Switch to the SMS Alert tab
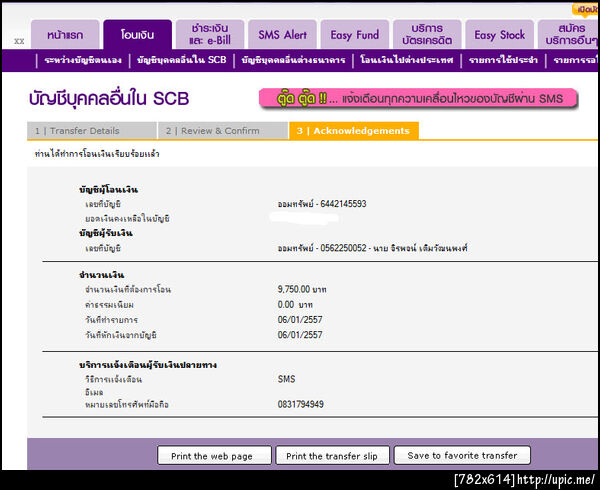Image resolution: width=600 pixels, height=490 pixels. tap(282, 34)
